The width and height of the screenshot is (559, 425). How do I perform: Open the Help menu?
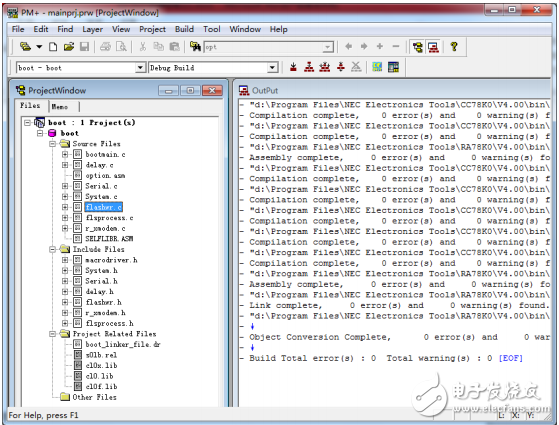click(x=278, y=29)
